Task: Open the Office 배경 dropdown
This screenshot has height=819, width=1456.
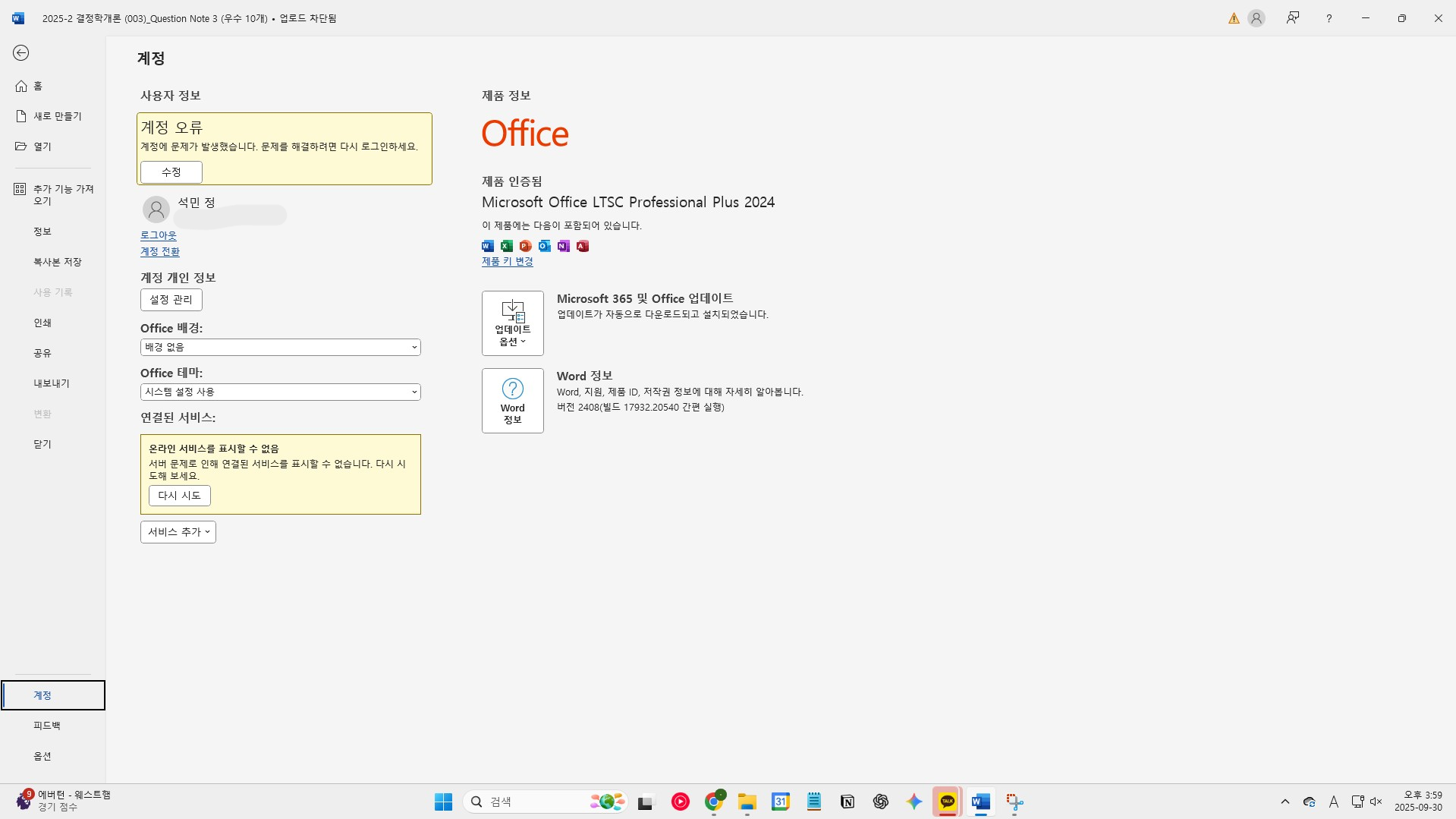Action: coord(281,347)
